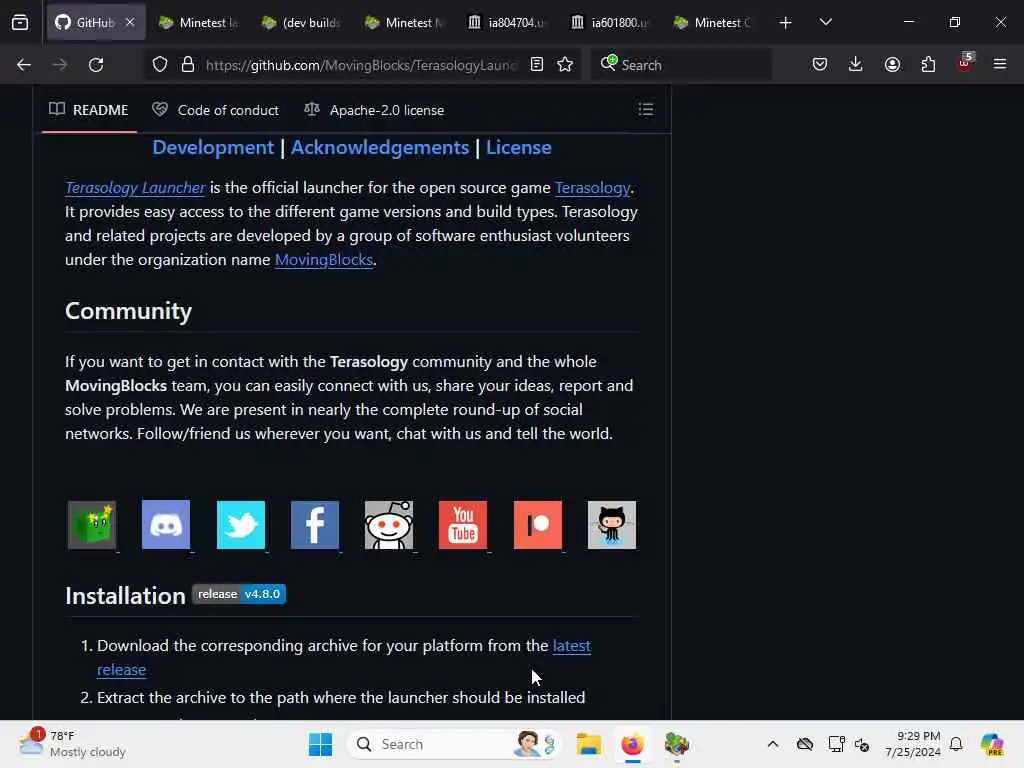Open the Windows Start menu
This screenshot has width=1024, height=768.
coord(320,744)
